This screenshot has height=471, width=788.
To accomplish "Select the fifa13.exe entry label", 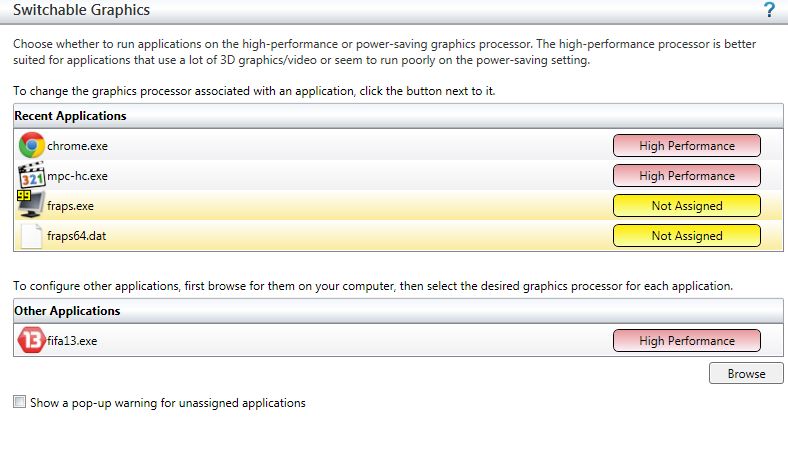I will coord(72,341).
